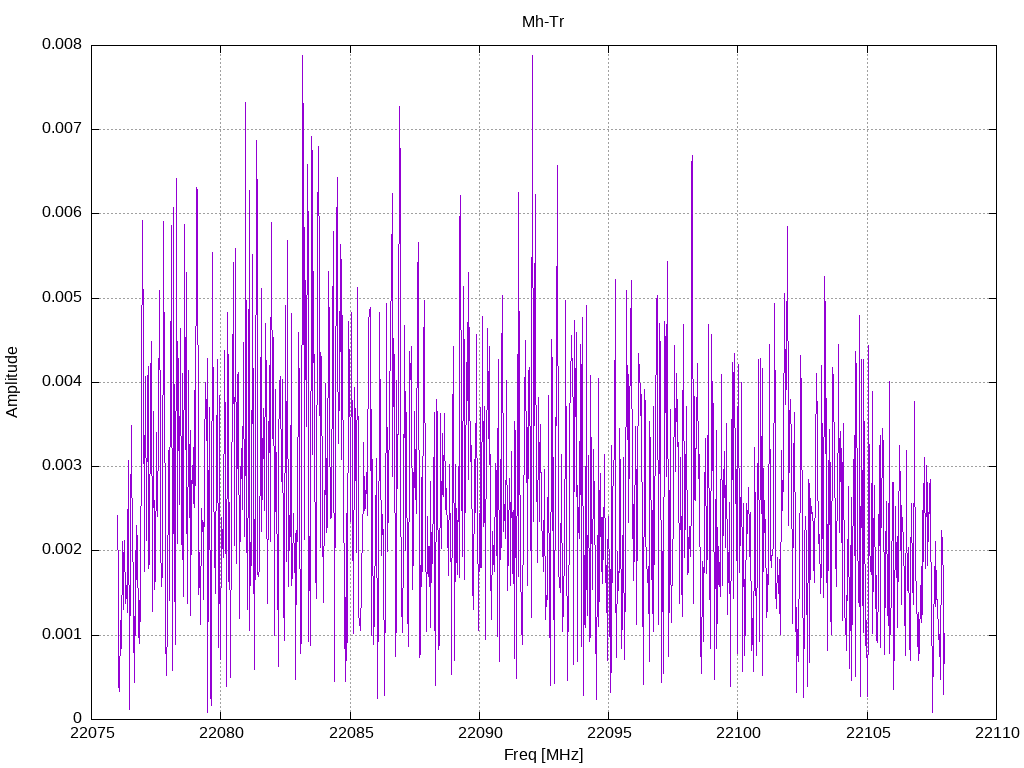The width and height of the screenshot is (1024, 768).
Task: Click the 22100 x-axis tick label
Action: [738, 733]
